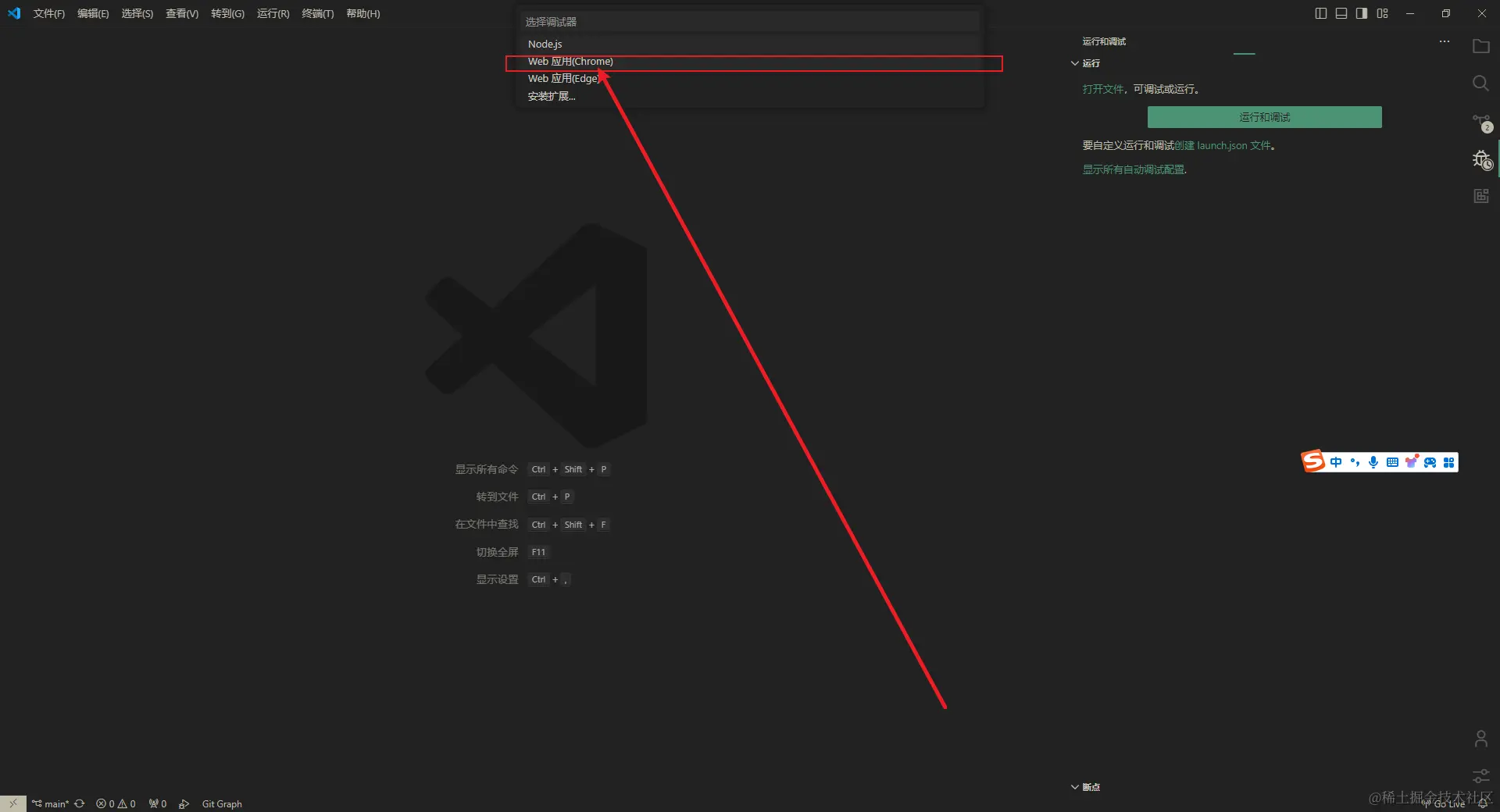Open the Source Control view

point(1481,123)
